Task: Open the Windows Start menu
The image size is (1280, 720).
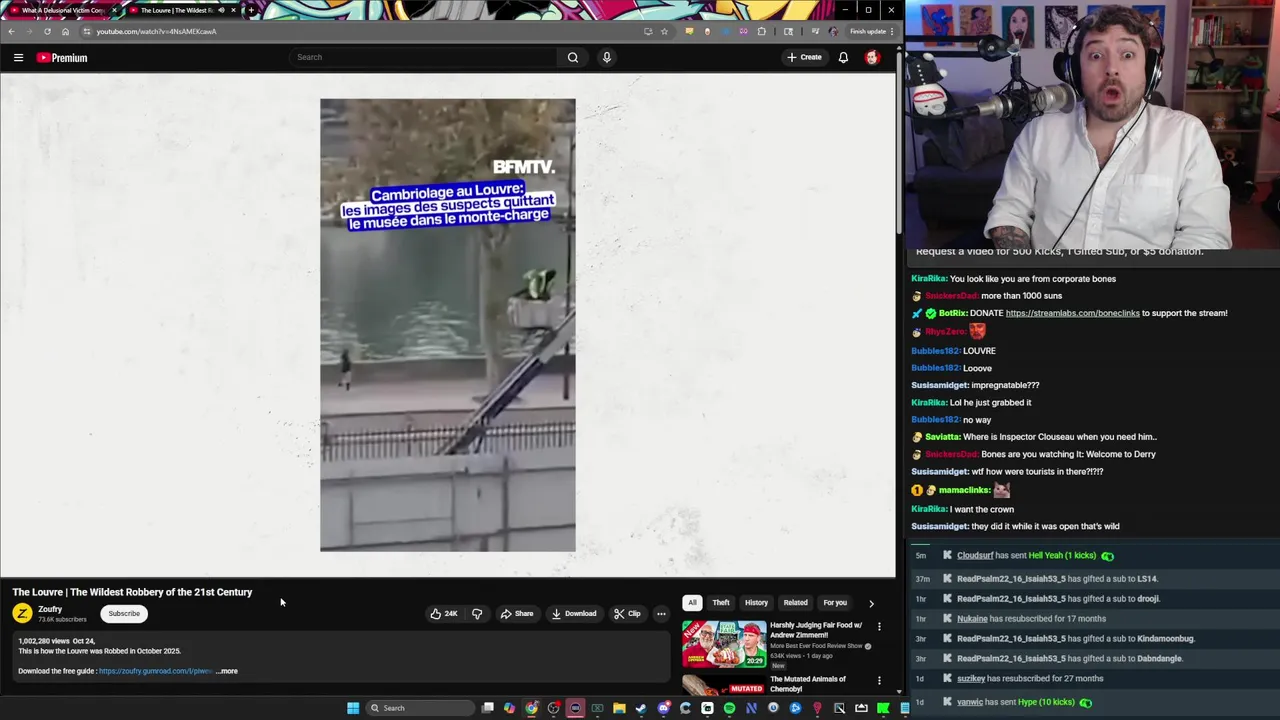Action: coord(353,708)
